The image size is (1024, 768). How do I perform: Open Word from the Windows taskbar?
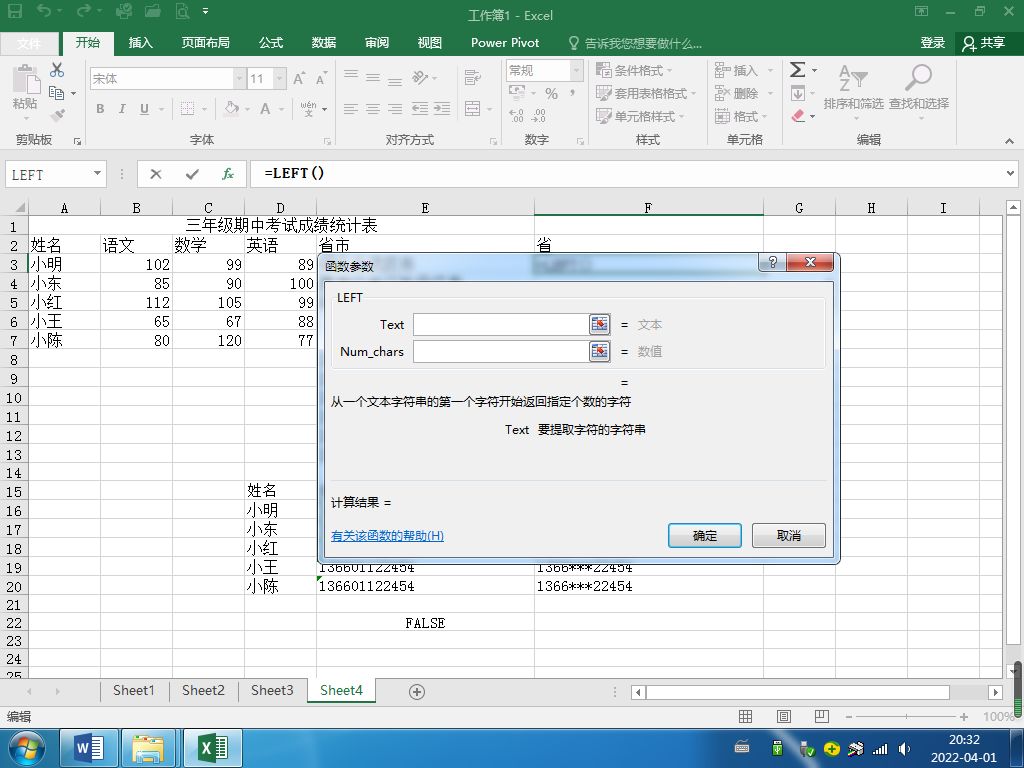(89, 747)
